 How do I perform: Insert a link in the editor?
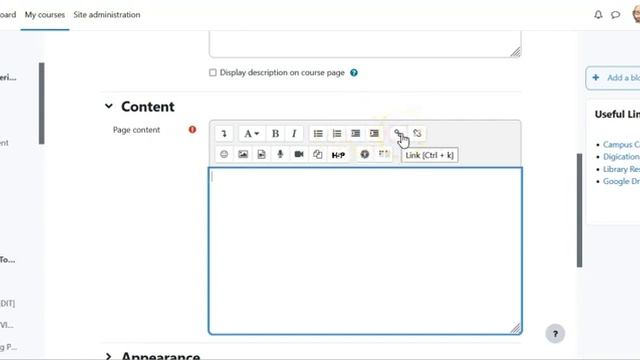(x=398, y=133)
